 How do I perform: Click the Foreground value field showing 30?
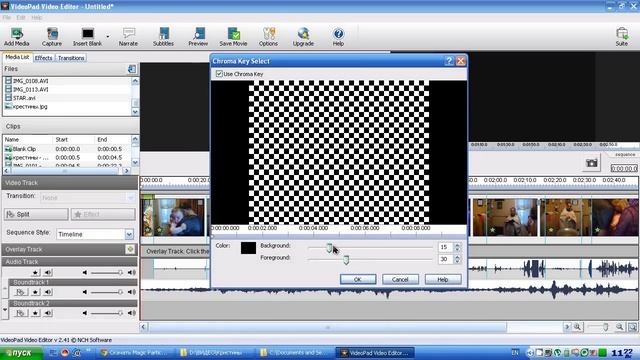445,259
